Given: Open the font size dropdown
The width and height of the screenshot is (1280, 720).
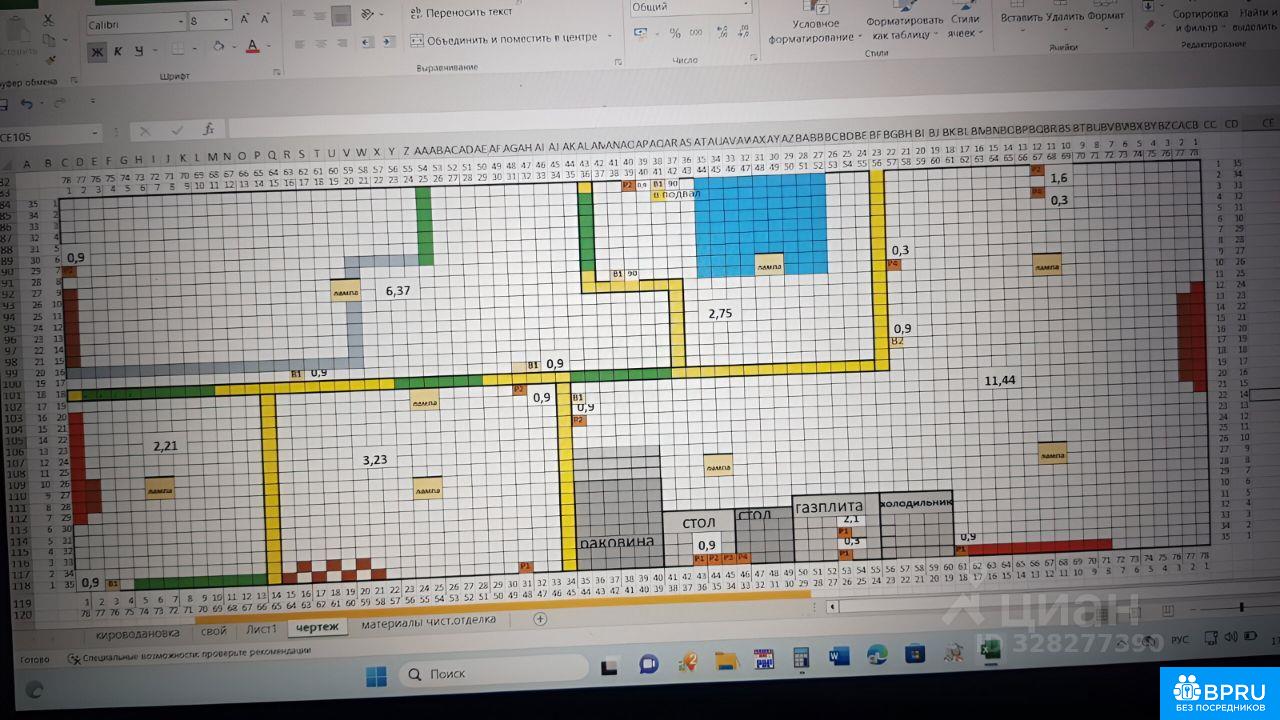Looking at the screenshot, I should coord(227,21).
